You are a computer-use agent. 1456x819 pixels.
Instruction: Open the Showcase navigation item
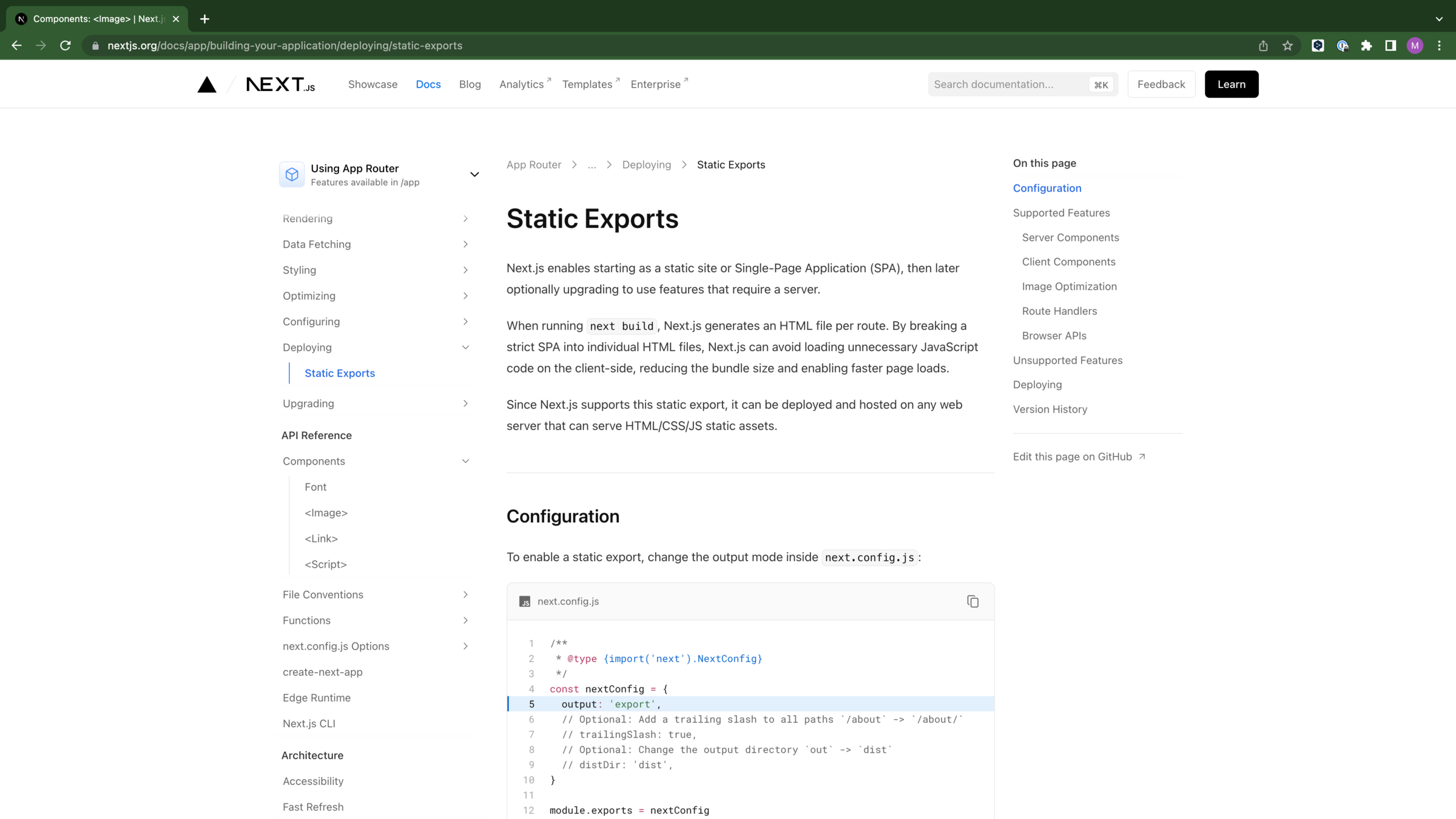[372, 84]
